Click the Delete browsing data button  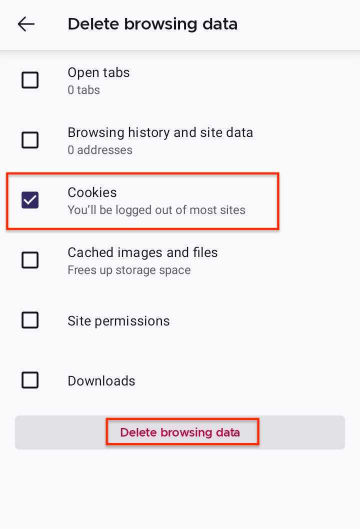click(x=180, y=433)
